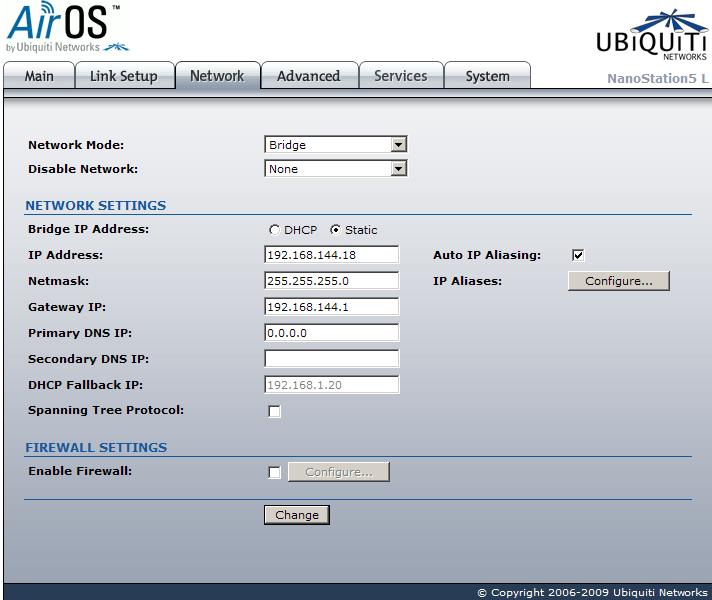Screen dimensions: 712x600
Task: Enable the Spanning Tree Protocol checkbox
Action: [274, 412]
